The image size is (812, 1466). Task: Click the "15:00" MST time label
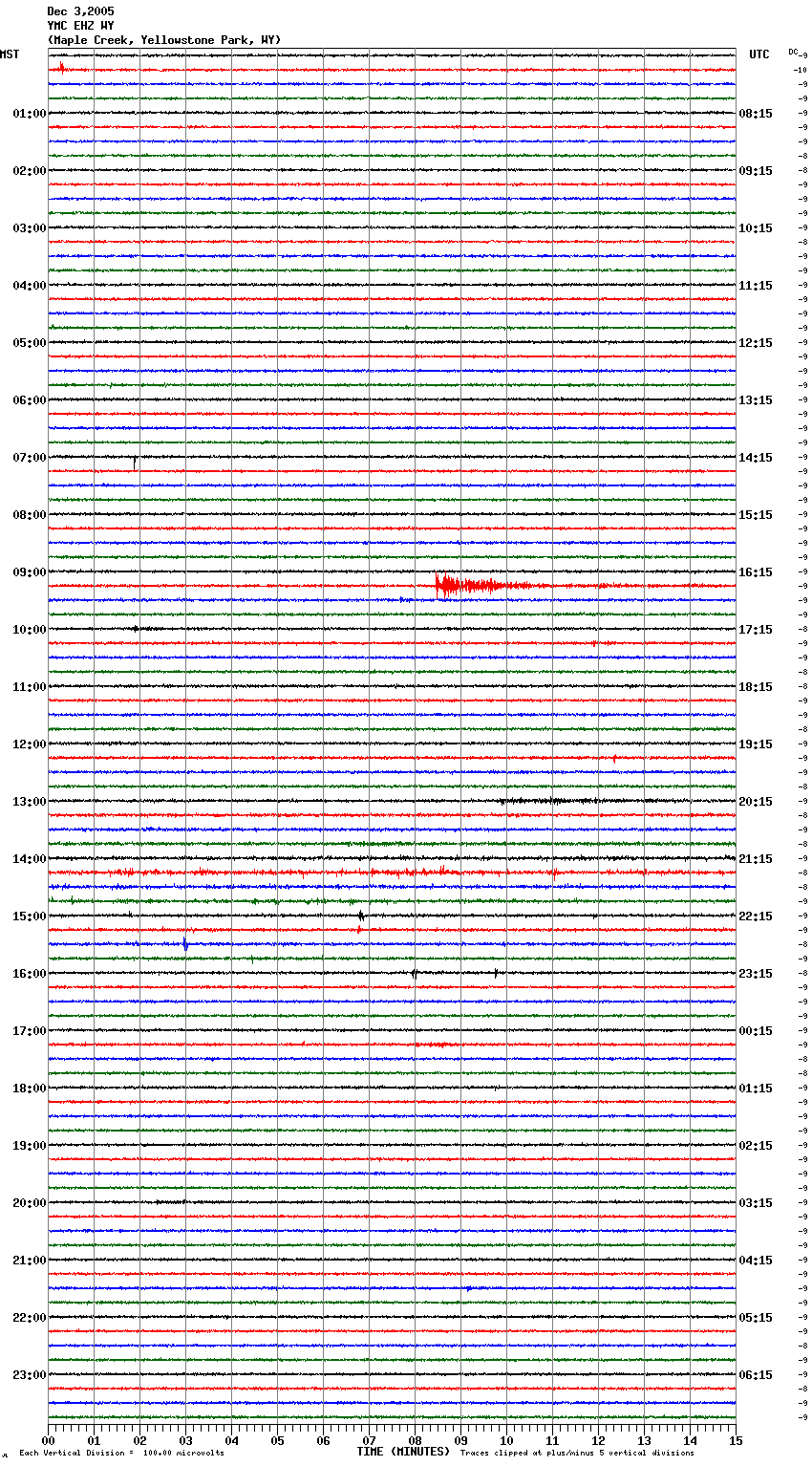click(30, 916)
